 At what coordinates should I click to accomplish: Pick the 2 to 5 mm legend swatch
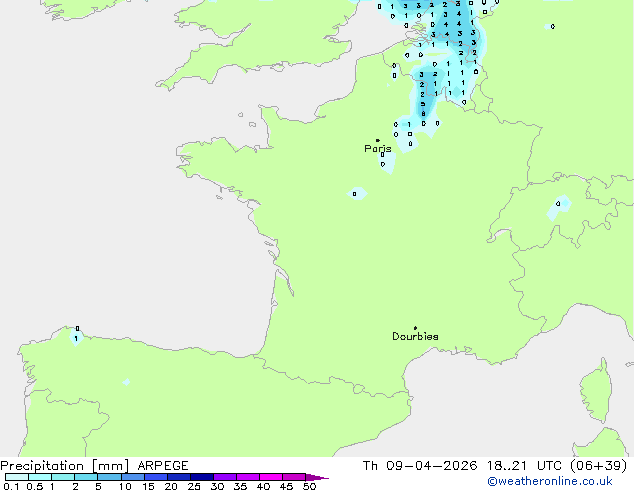[86, 477]
